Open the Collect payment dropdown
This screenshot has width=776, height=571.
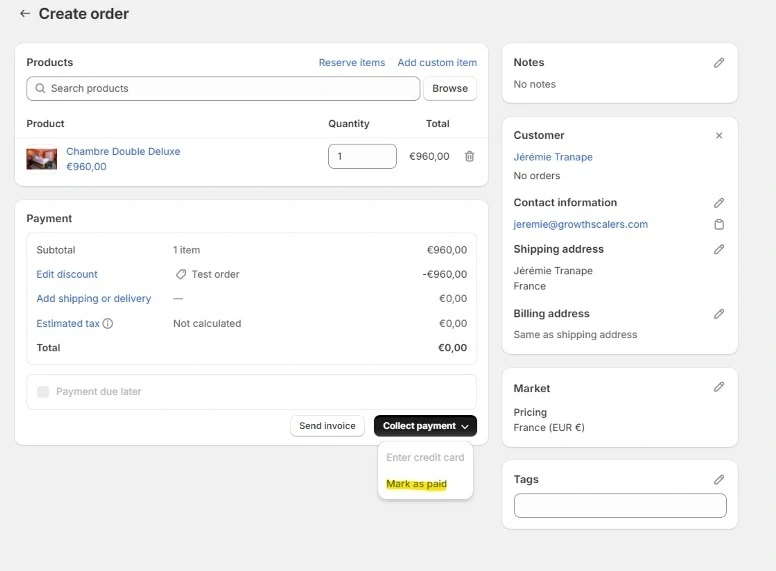pos(425,426)
